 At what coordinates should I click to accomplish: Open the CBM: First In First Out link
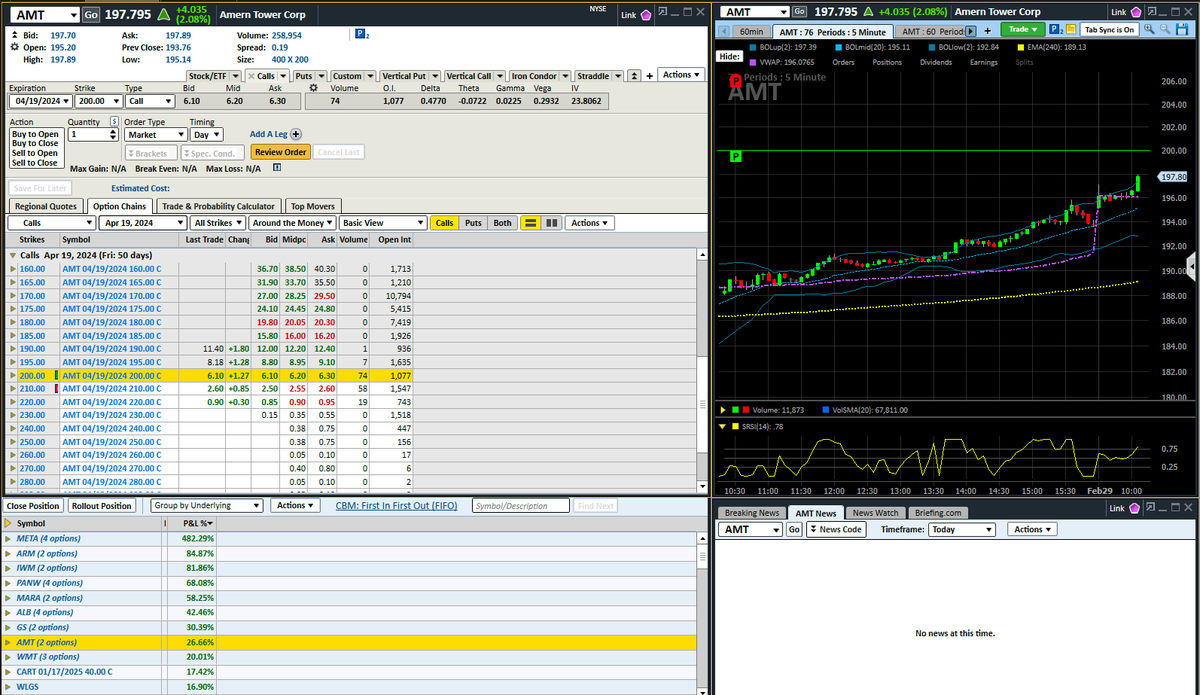396,506
